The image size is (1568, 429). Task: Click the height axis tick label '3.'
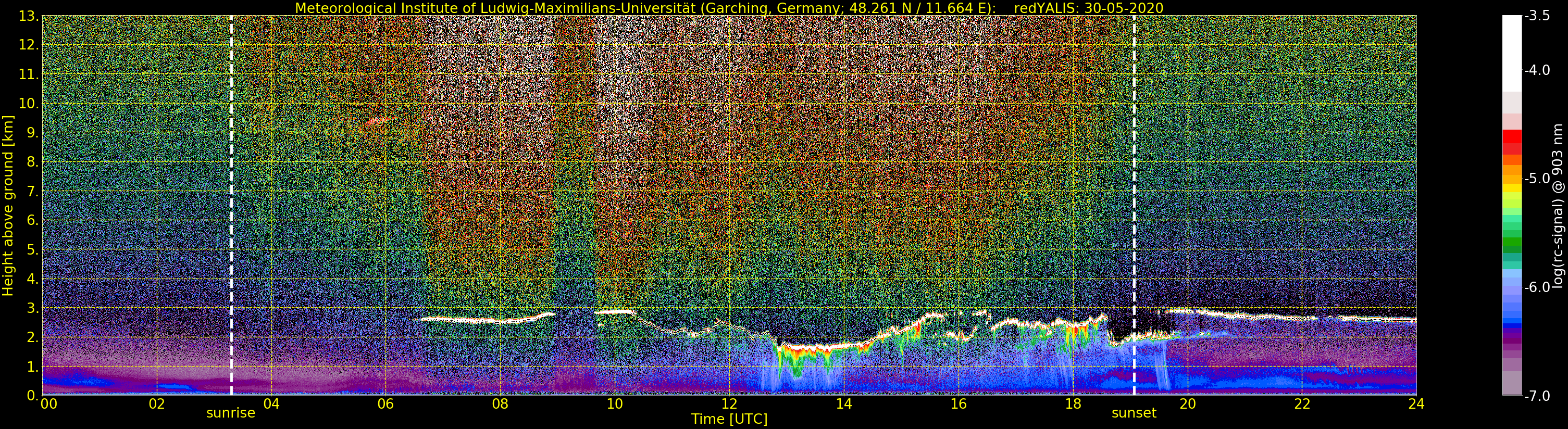[33, 309]
